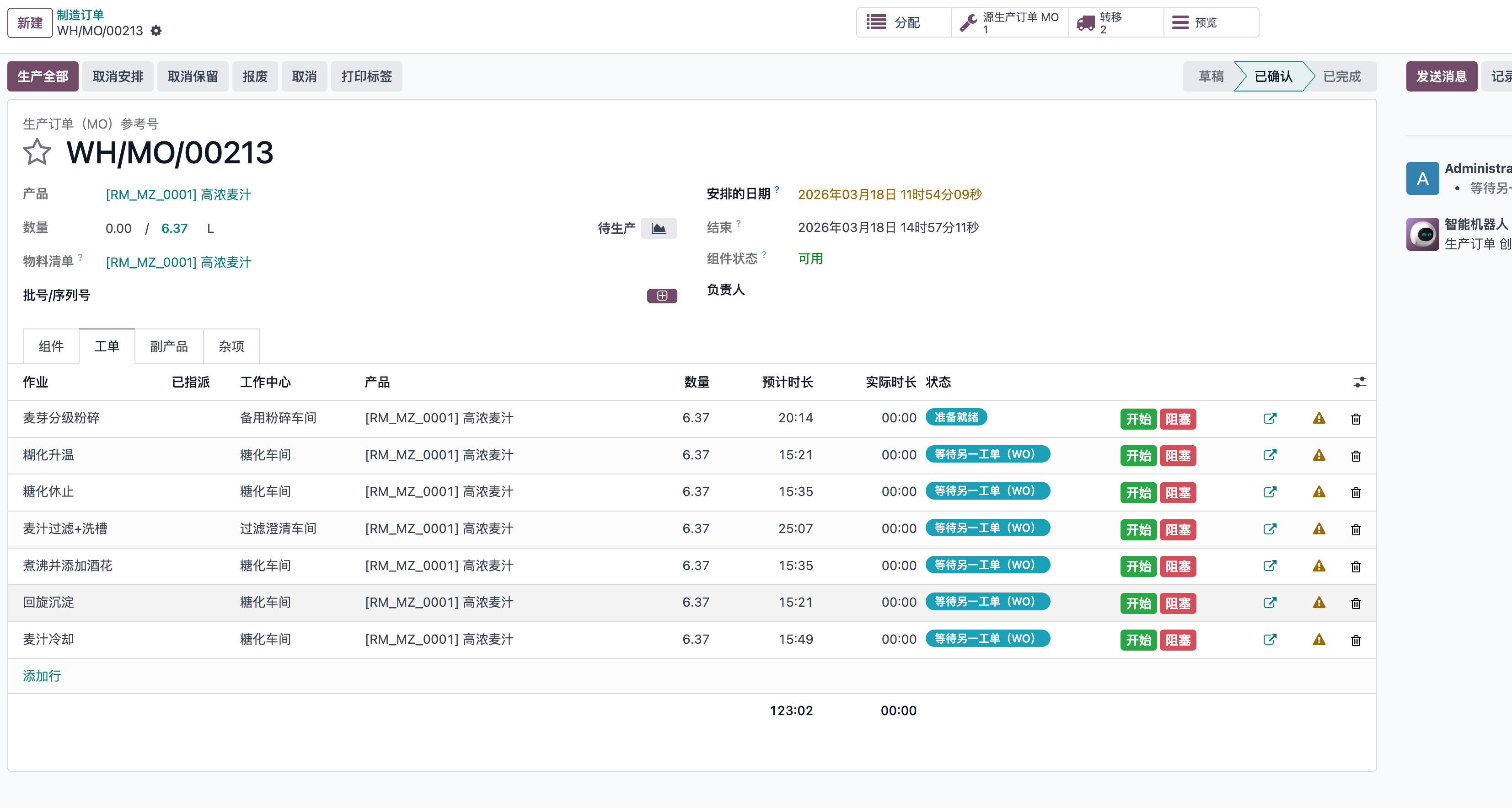Block the 回旋沉淀 work order with 阻塞

click(x=1178, y=603)
